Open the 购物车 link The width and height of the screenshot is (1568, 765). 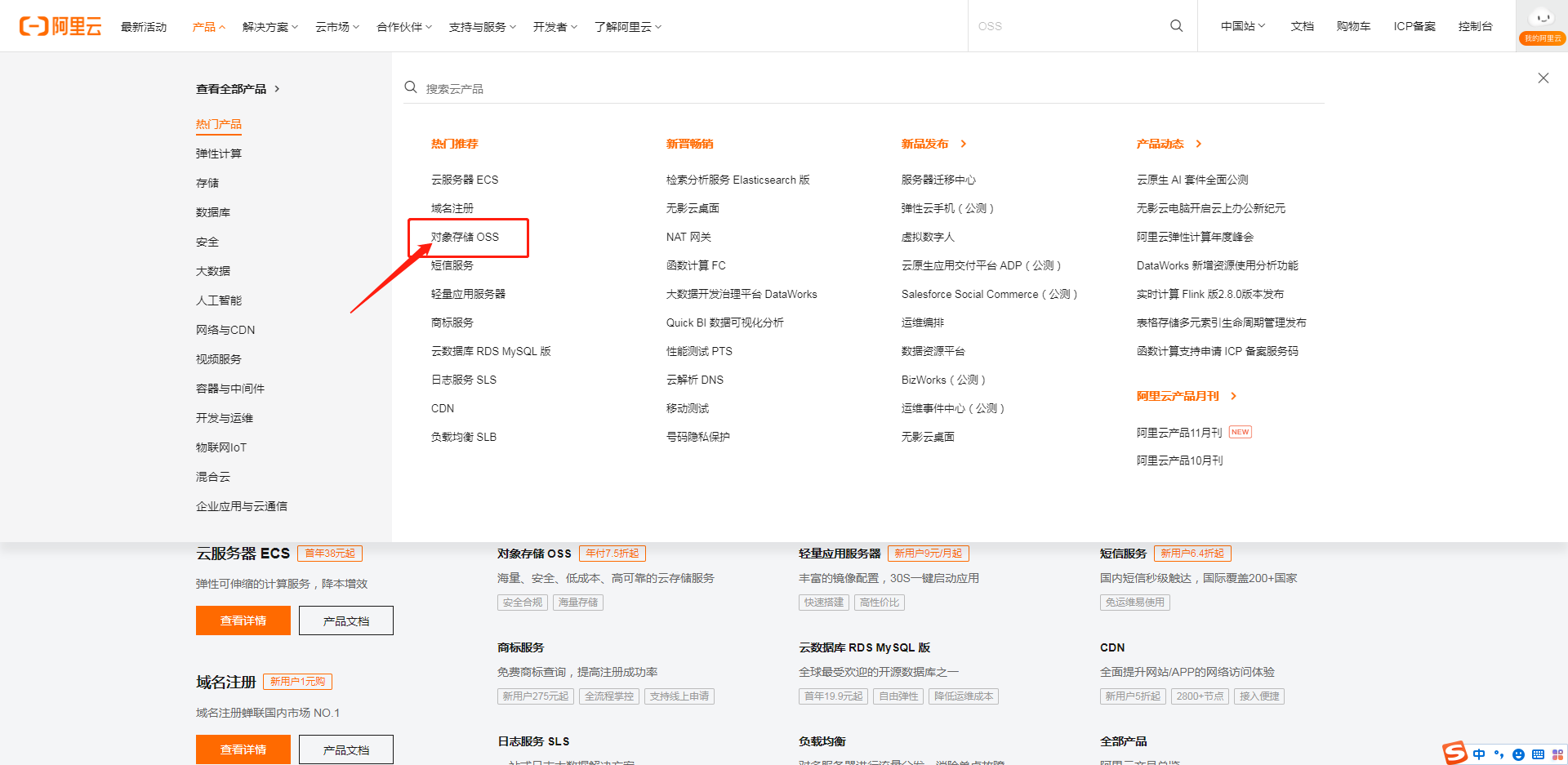click(x=1353, y=26)
